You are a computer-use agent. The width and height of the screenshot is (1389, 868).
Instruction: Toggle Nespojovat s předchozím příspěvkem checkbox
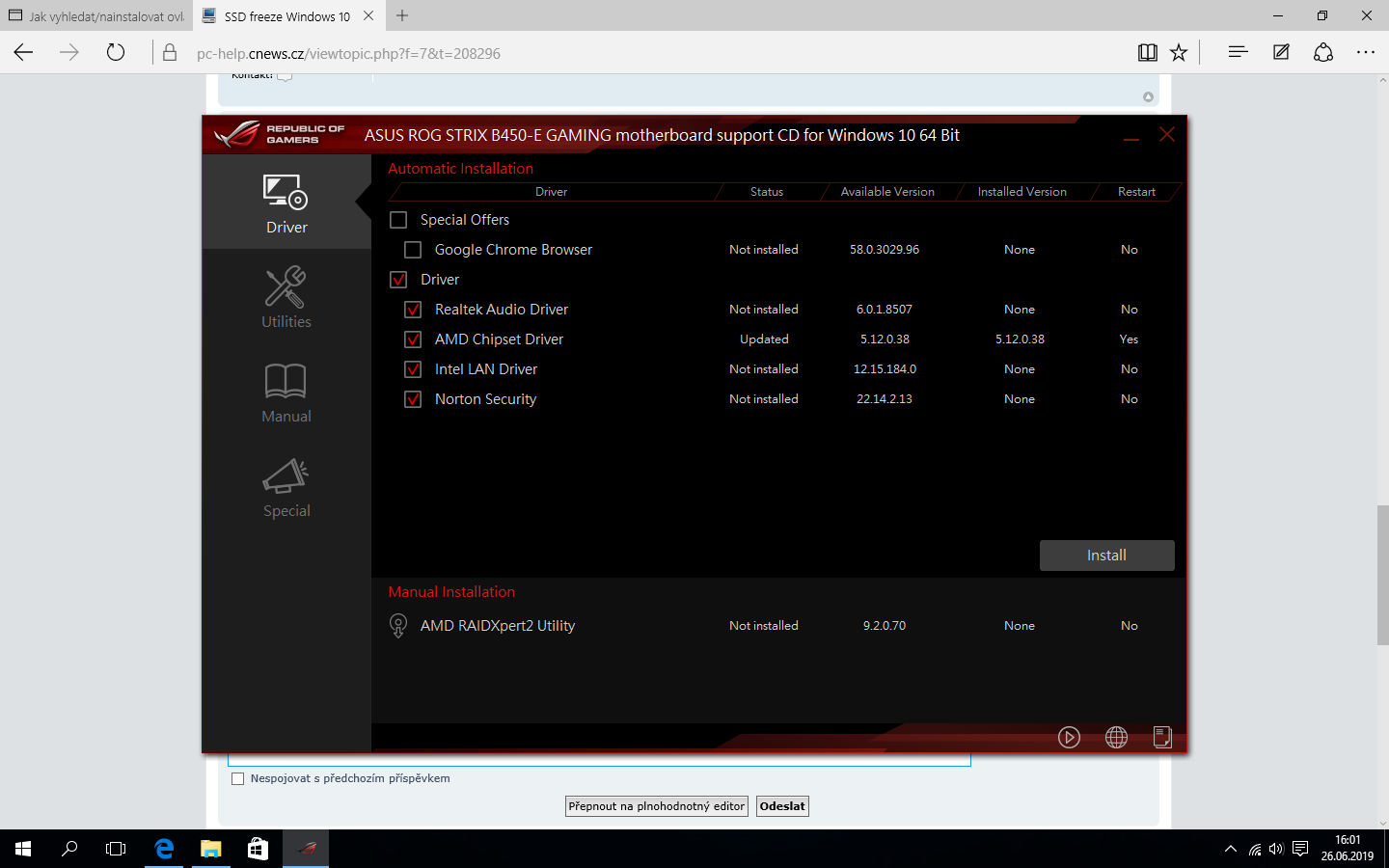click(238, 779)
